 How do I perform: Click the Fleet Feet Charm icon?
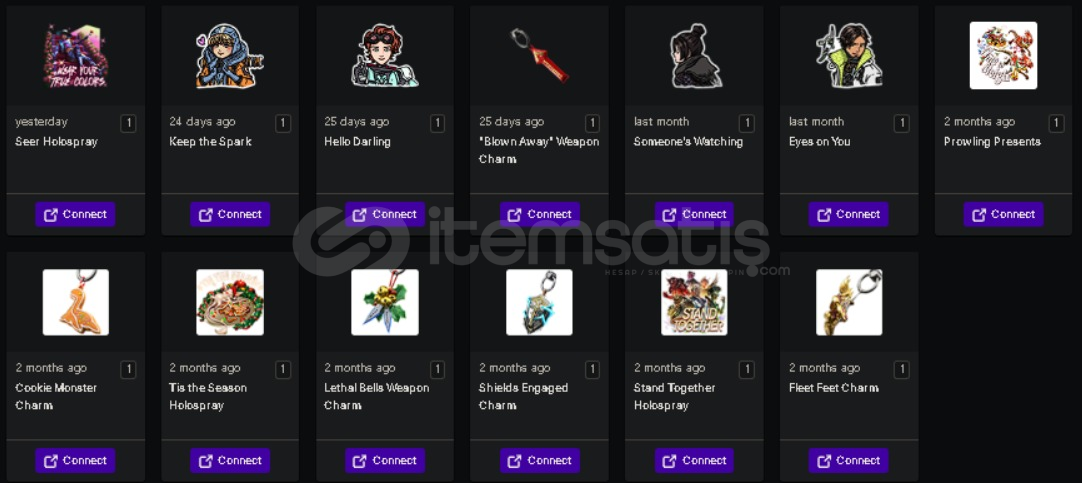click(849, 302)
